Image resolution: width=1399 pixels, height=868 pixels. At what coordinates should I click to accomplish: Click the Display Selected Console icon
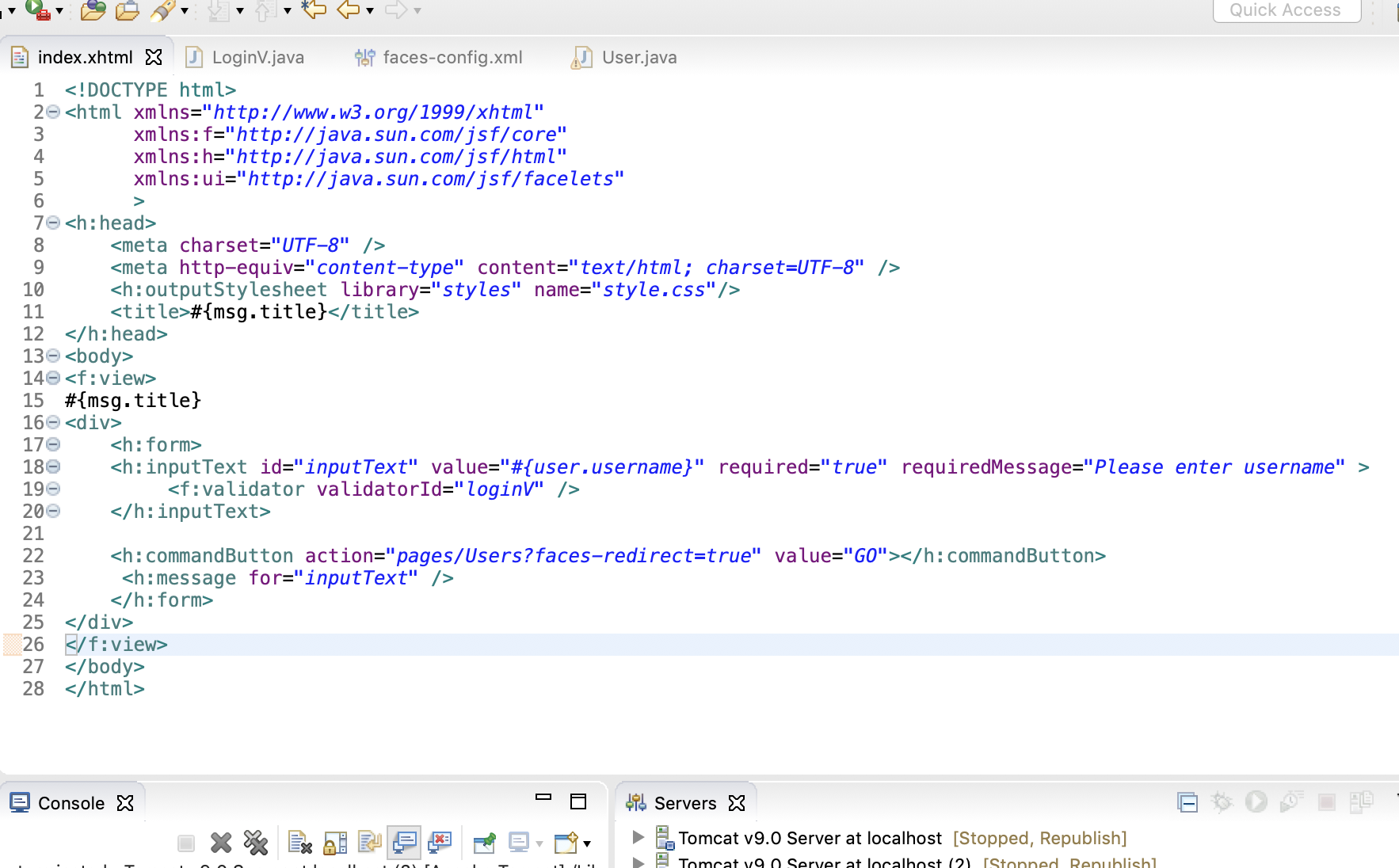tap(519, 843)
